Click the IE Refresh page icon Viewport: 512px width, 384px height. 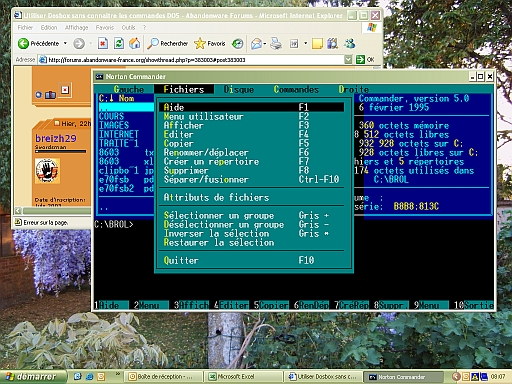[x=119, y=43]
